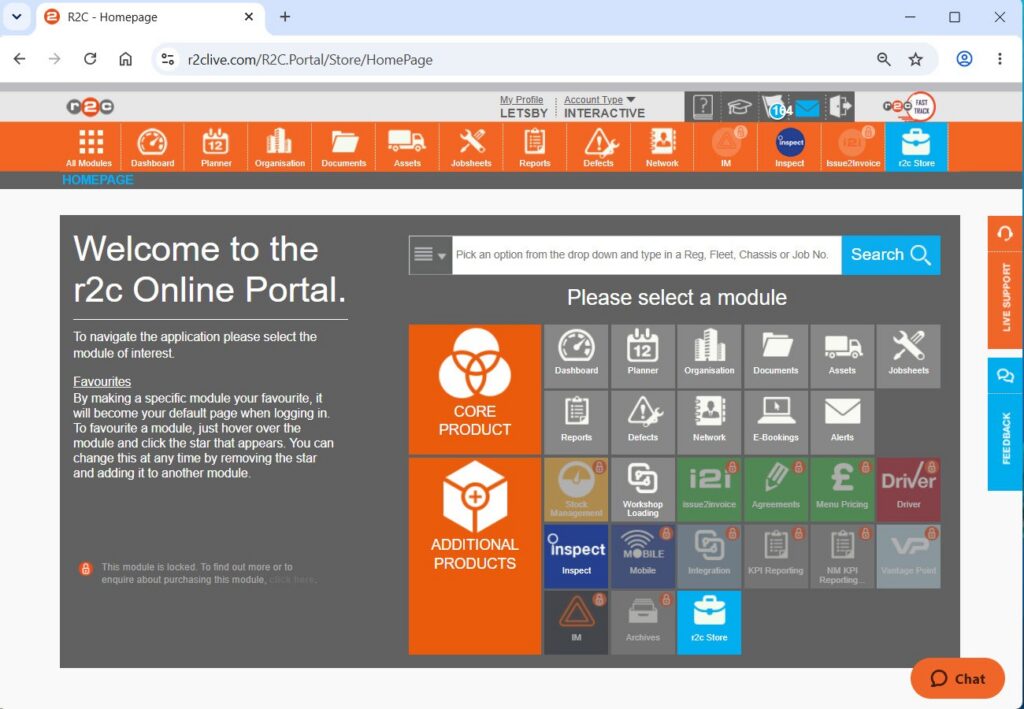The width and height of the screenshot is (1024, 709).
Task: Select the R2C - Homepage browser tab
Action: (x=149, y=18)
